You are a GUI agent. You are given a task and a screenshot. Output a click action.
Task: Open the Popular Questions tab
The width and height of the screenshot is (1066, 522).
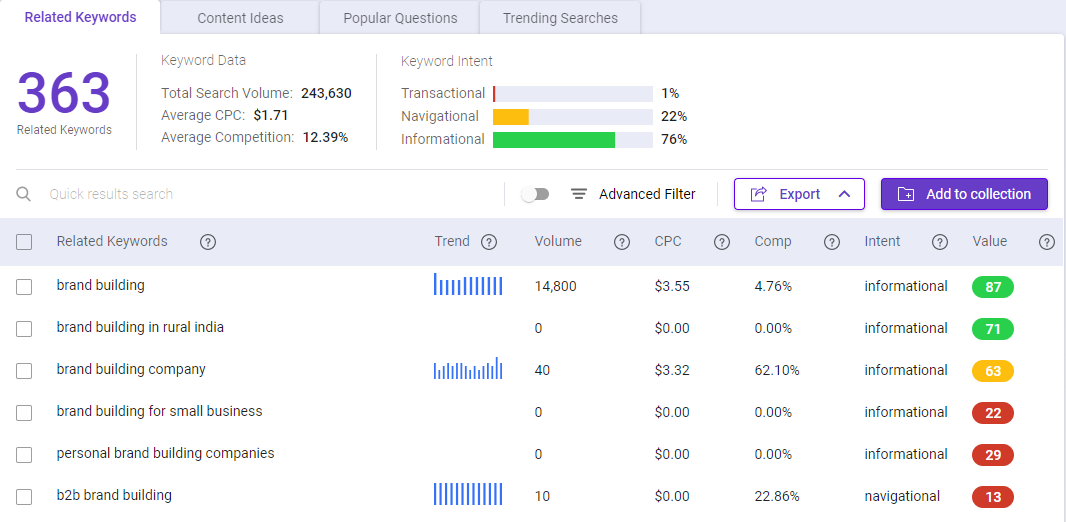(400, 18)
